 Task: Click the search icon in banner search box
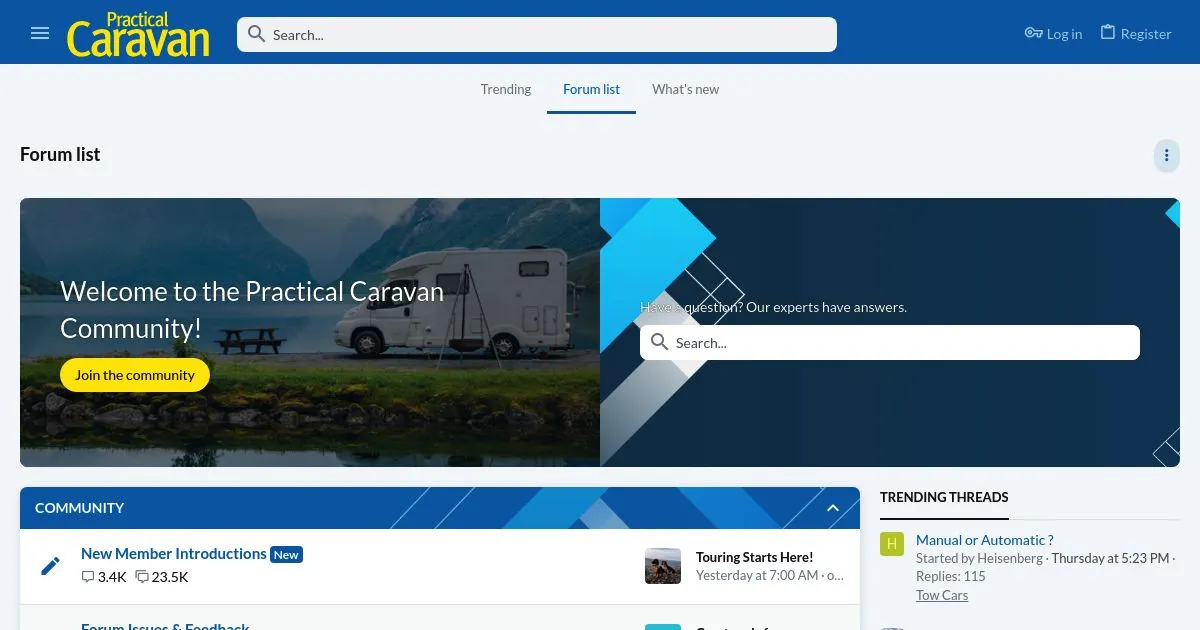click(659, 342)
